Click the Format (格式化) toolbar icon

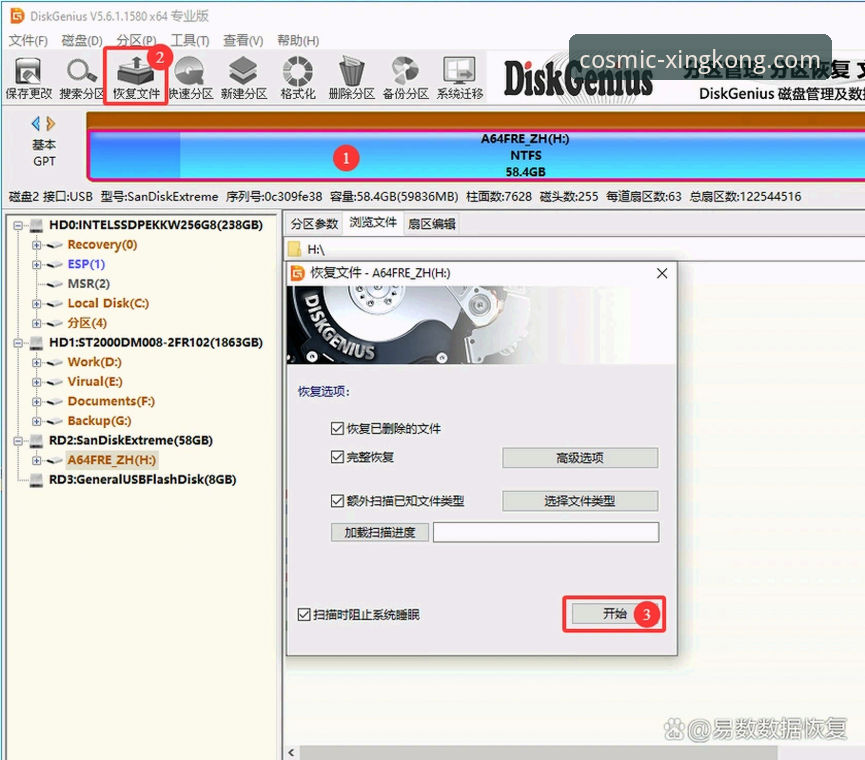[298, 72]
